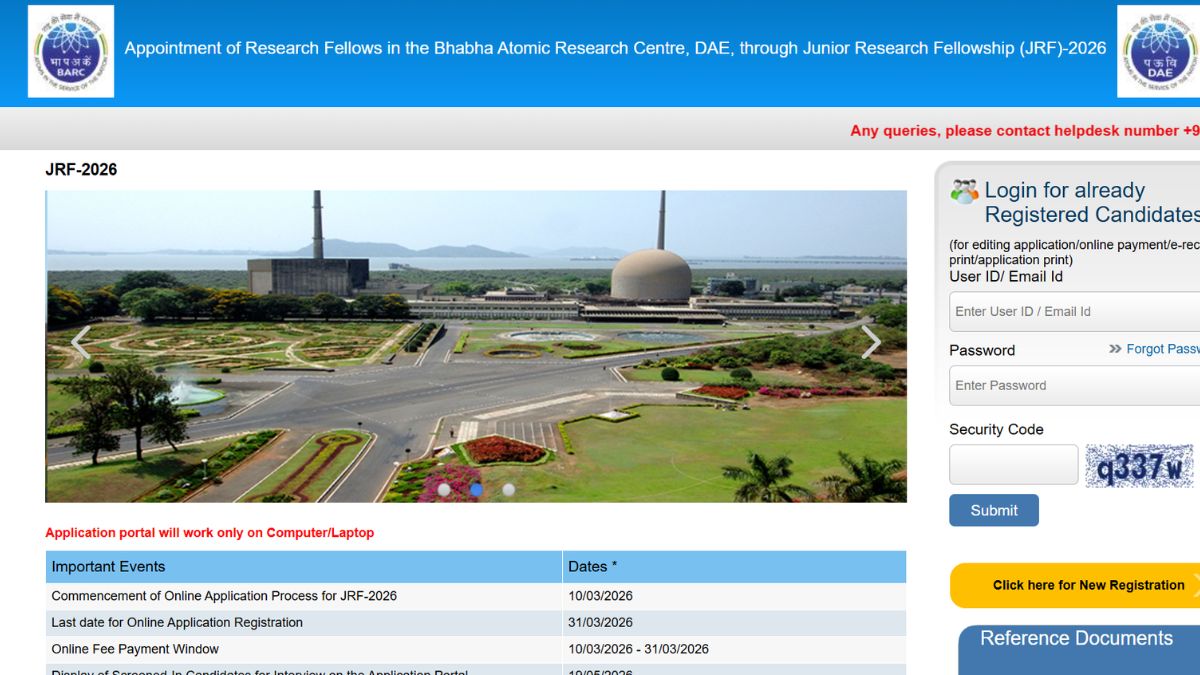1200x675 pixels.
Task: Click the DAE logo at top right
Action: (1159, 51)
